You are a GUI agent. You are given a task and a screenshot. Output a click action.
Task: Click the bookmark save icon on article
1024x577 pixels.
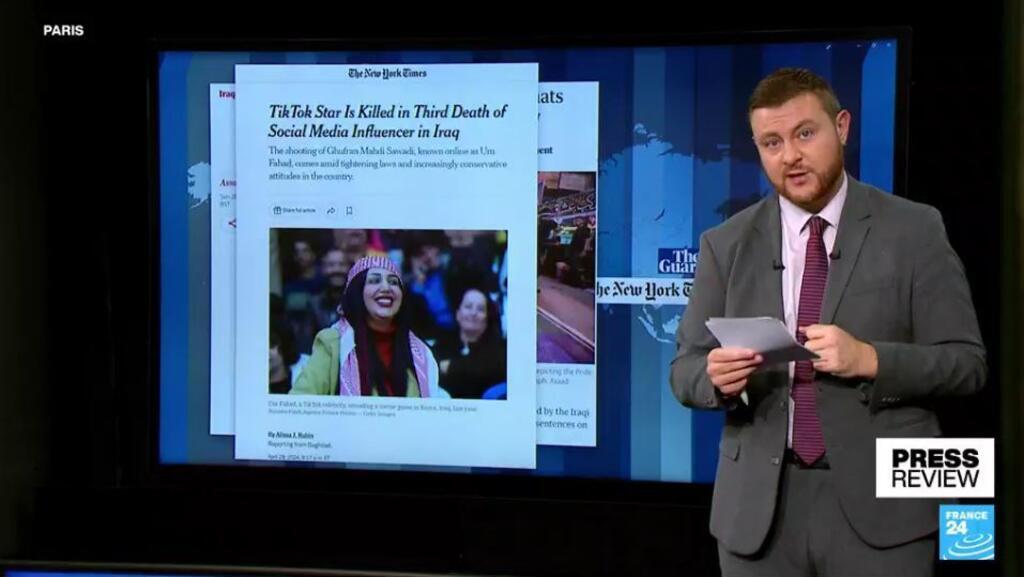(349, 211)
